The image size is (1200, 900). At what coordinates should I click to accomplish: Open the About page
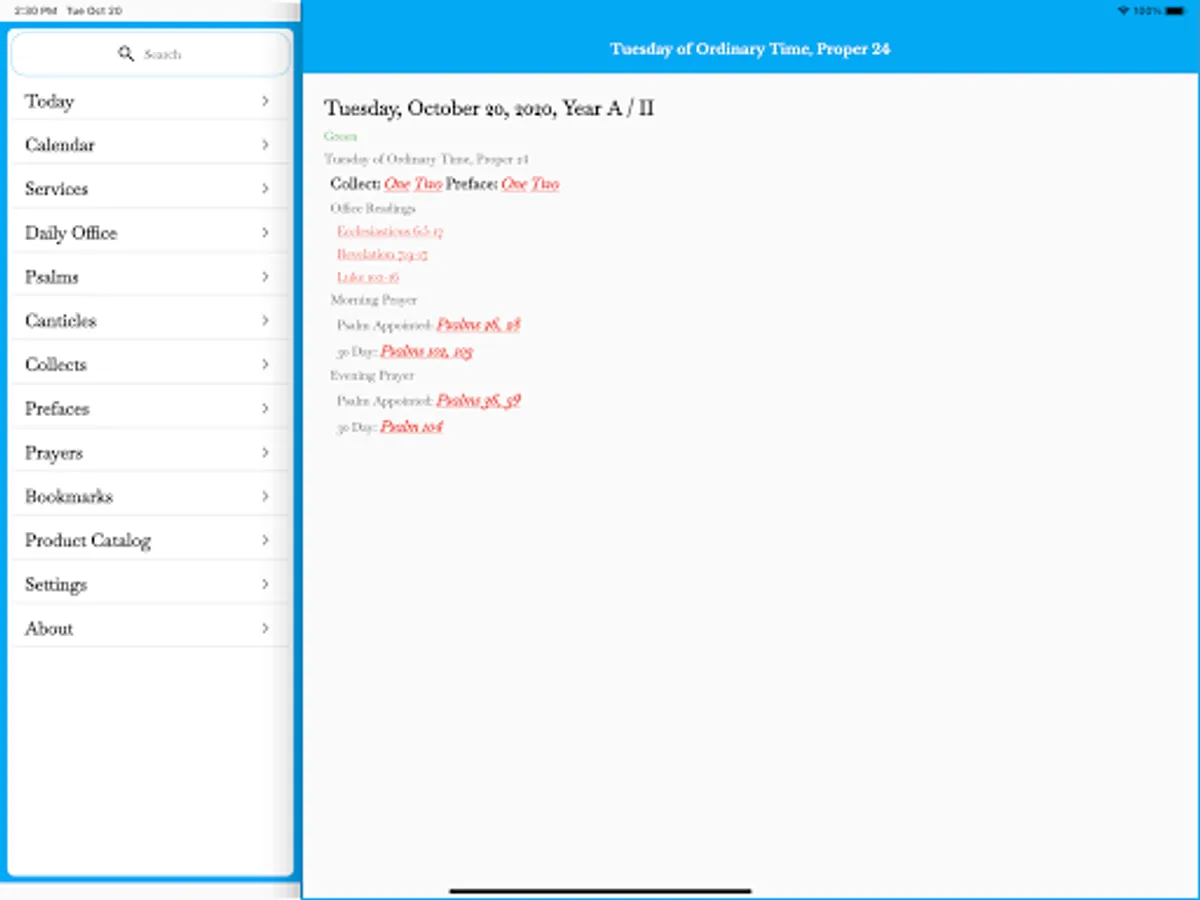click(x=48, y=628)
